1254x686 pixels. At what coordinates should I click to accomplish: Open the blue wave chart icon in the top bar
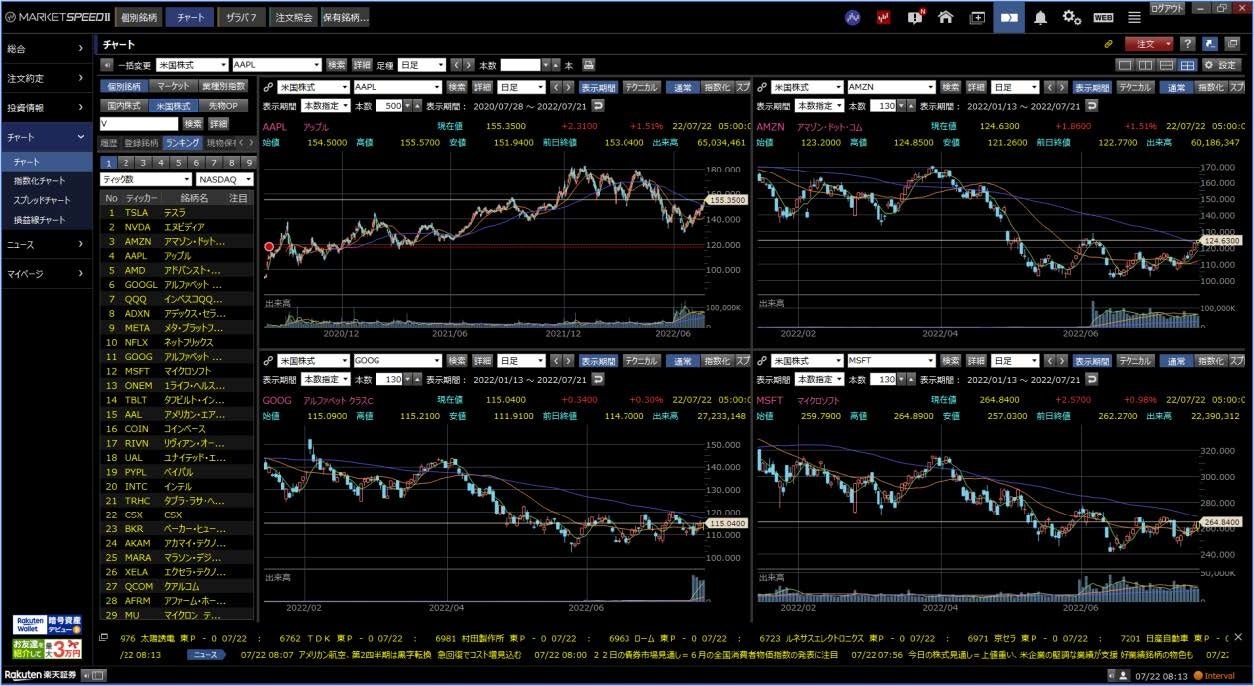[x=853, y=17]
